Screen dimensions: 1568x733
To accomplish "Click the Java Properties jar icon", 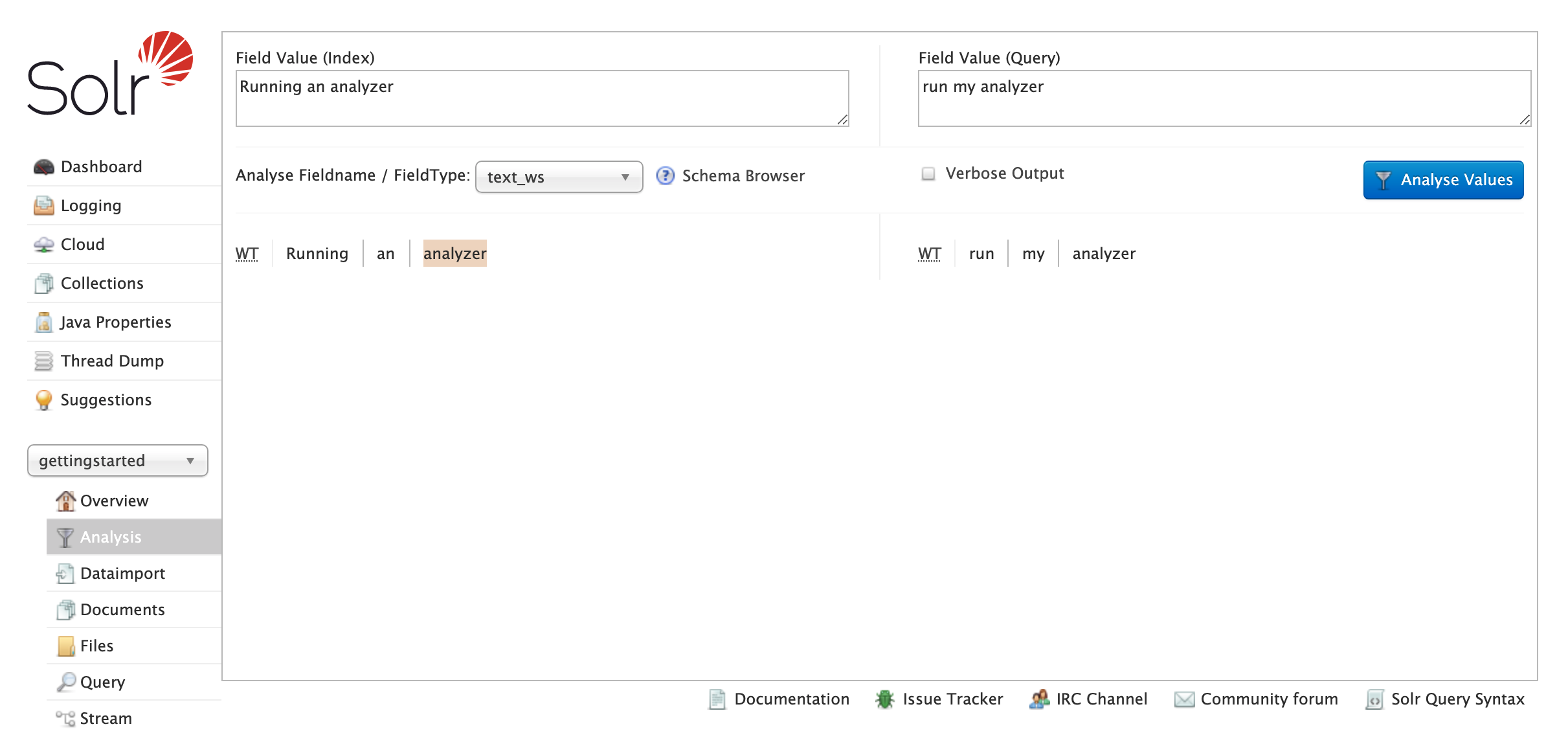I will pyautogui.click(x=44, y=322).
